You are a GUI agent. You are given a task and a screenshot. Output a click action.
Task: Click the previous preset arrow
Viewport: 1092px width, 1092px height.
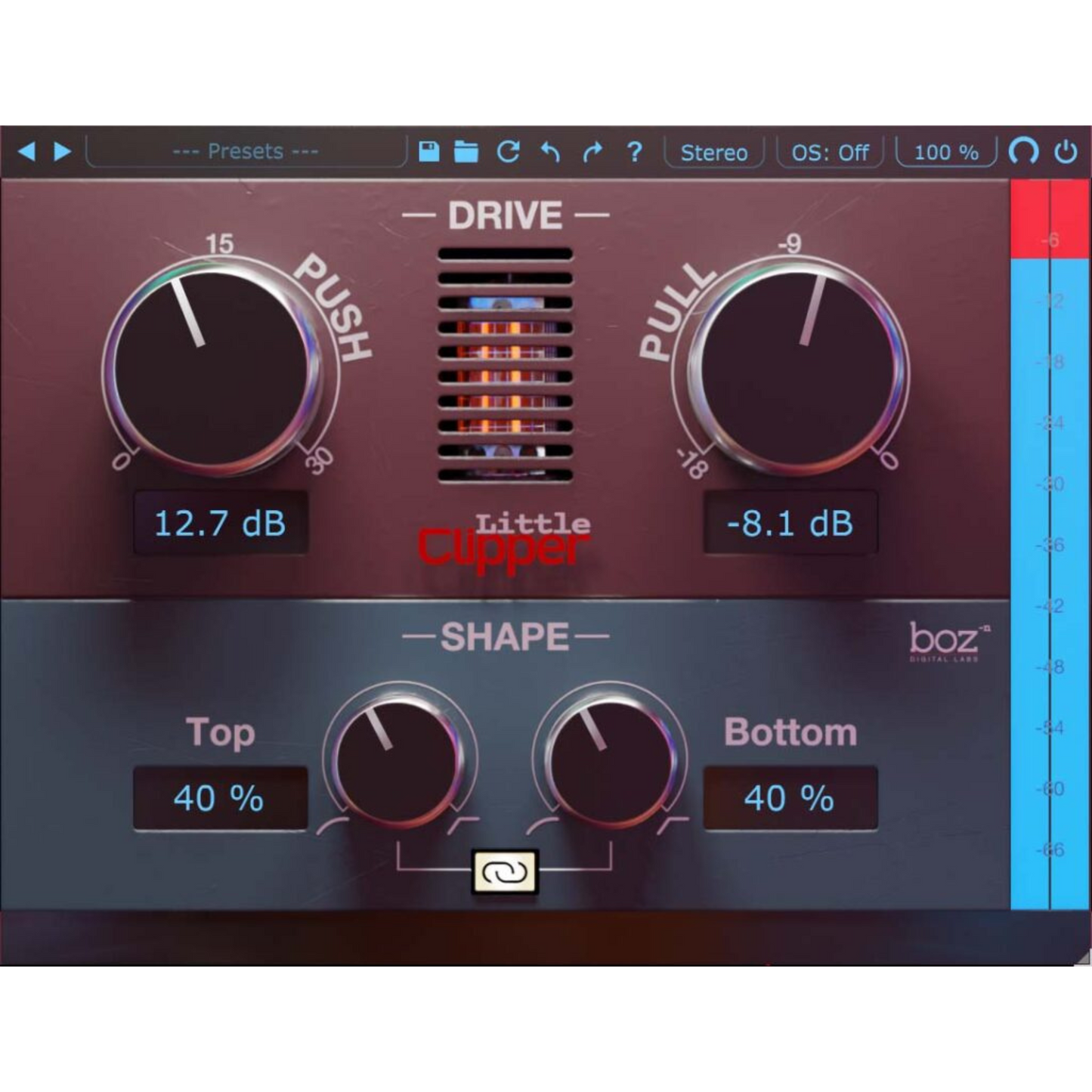tap(27, 151)
